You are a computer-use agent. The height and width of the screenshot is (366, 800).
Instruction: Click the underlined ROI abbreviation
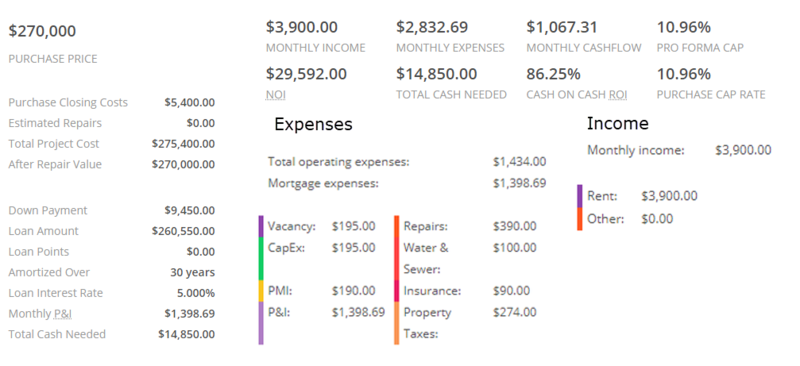(615, 95)
